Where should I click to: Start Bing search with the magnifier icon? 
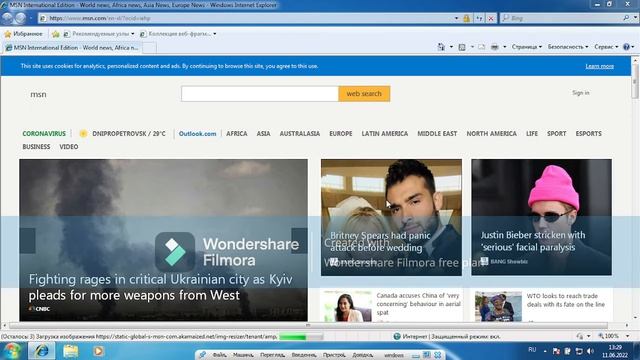(x=626, y=18)
